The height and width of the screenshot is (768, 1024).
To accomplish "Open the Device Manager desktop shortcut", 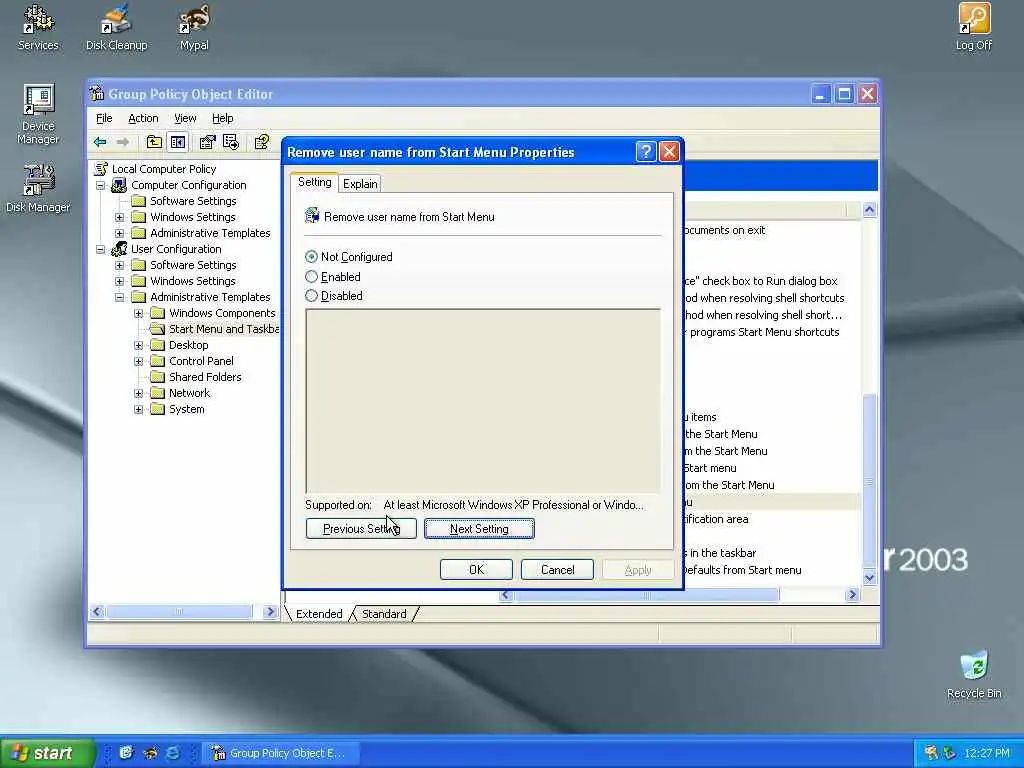I will click(x=38, y=114).
